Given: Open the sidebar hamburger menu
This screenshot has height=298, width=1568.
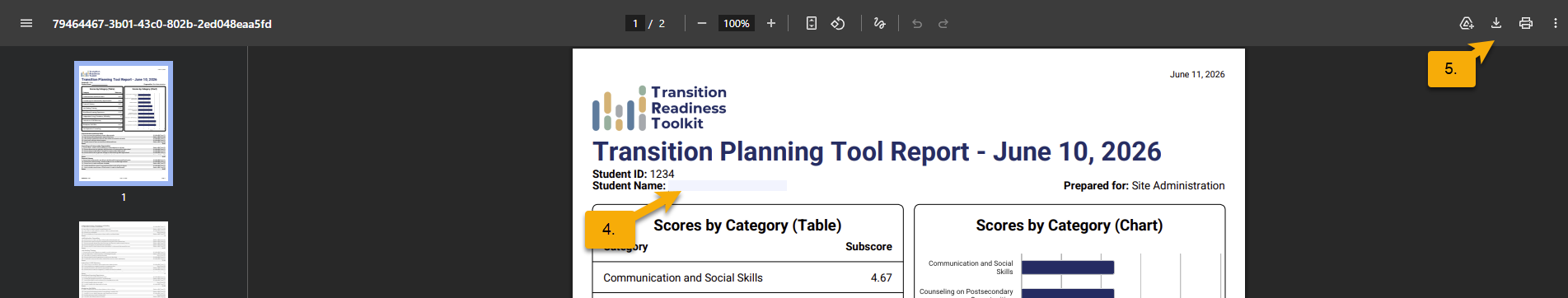Looking at the screenshot, I should (x=26, y=23).
